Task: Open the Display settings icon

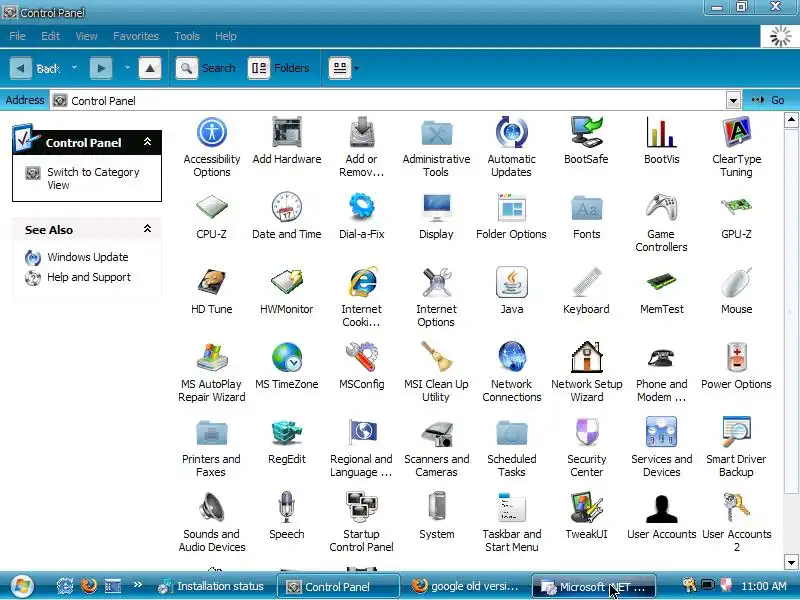Action: pos(437,207)
